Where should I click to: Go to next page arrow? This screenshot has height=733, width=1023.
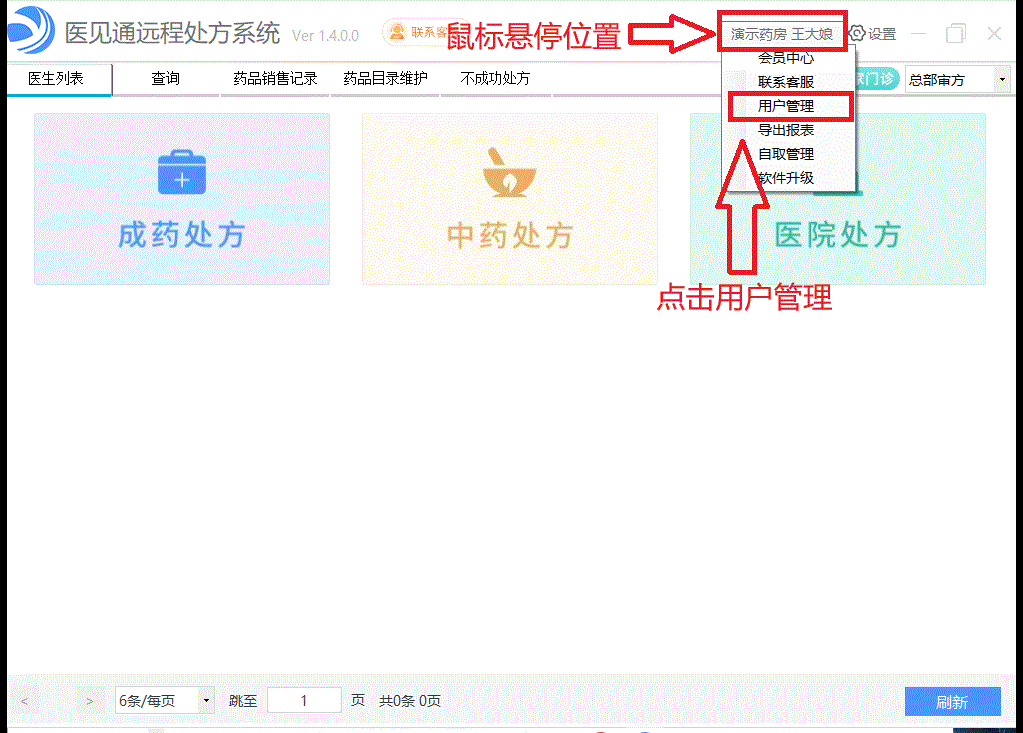click(x=90, y=702)
